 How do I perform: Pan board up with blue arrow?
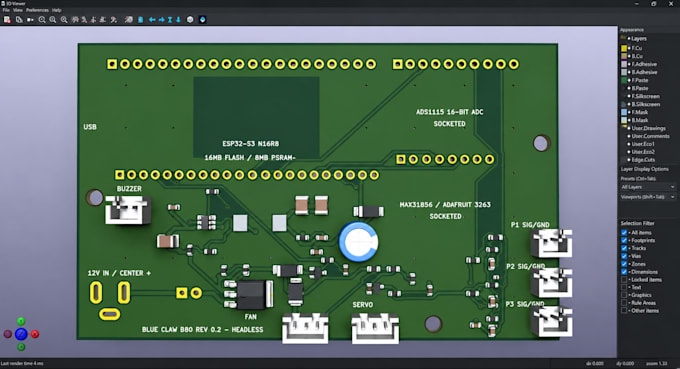170,20
